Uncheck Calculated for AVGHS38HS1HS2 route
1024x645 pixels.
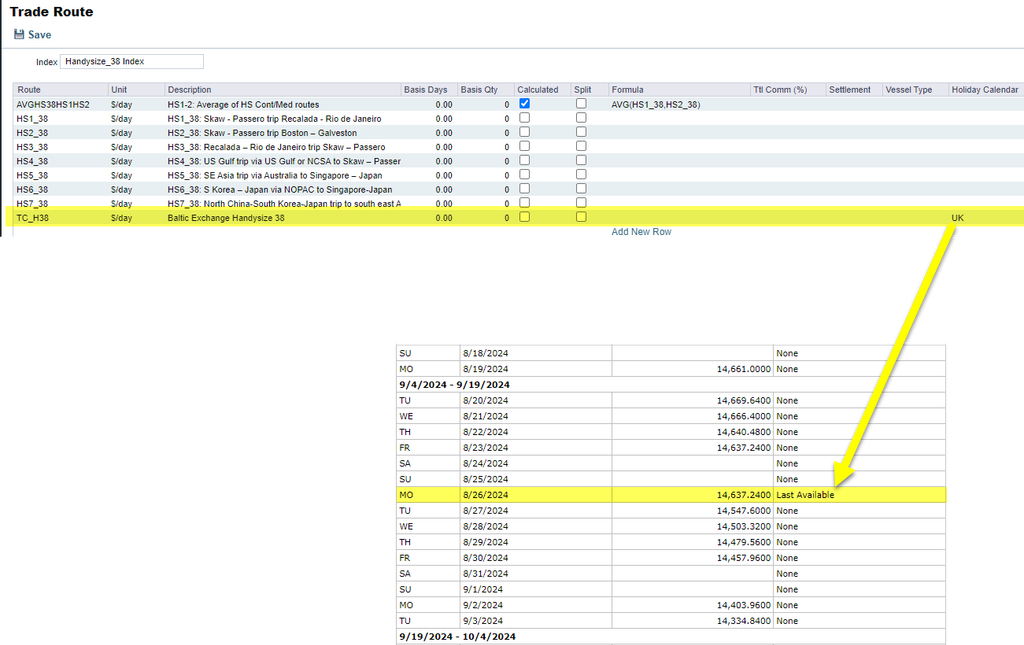(525, 103)
